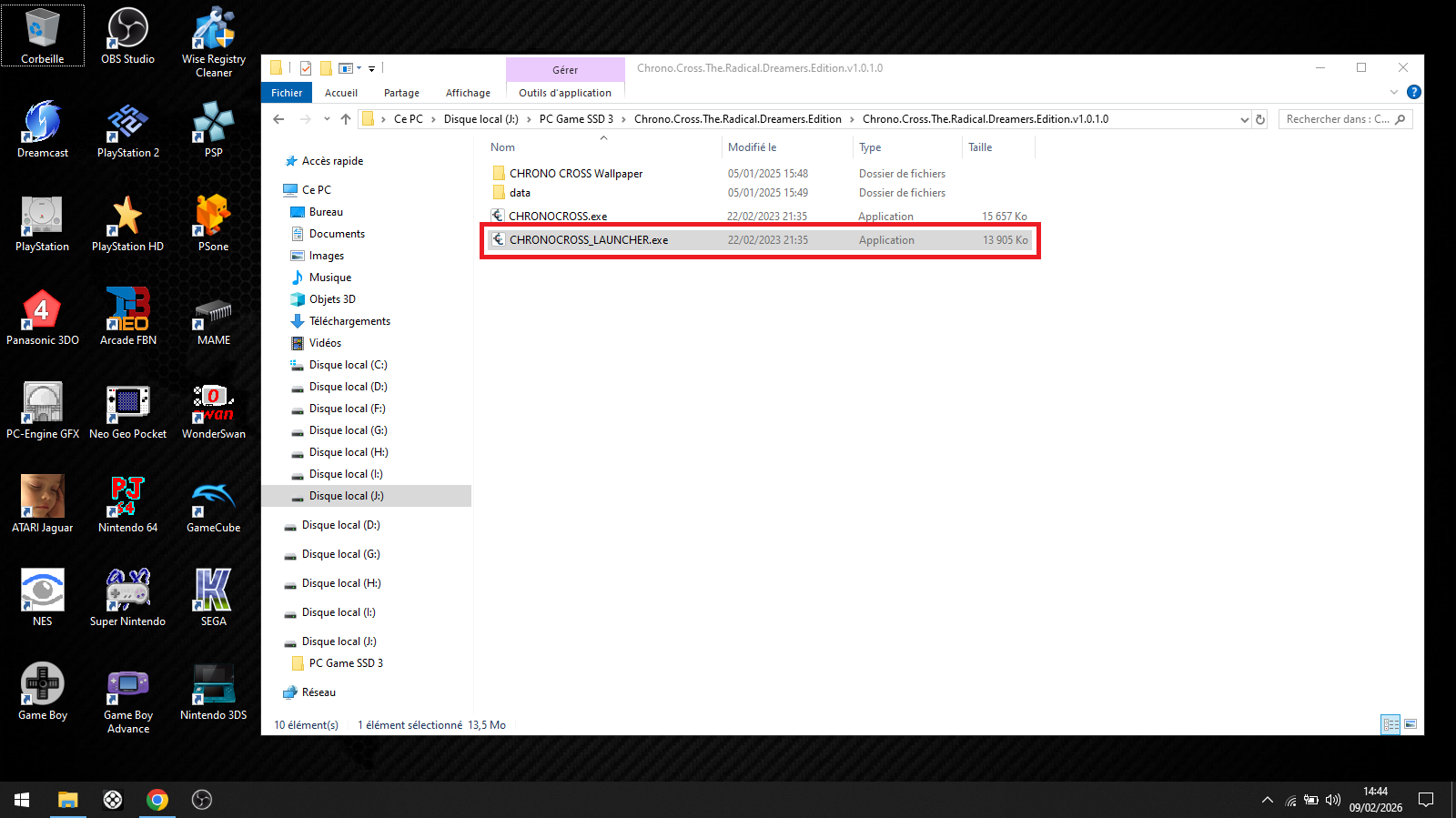Viewport: 1456px width, 818px height.
Task: Launch the Dreamcast emulator shortcut
Action: click(43, 128)
